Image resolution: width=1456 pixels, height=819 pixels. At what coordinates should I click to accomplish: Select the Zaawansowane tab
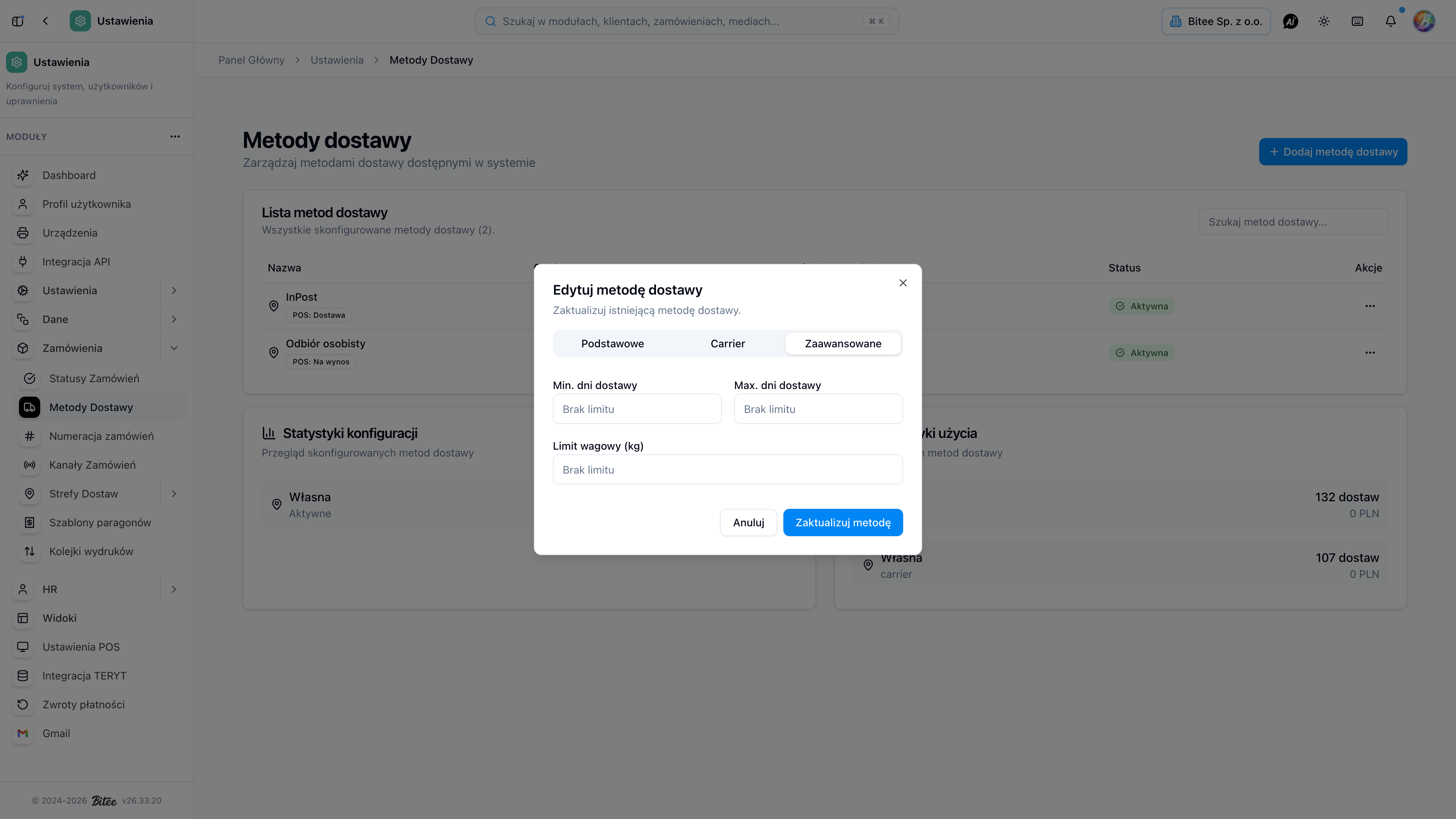coord(843,344)
